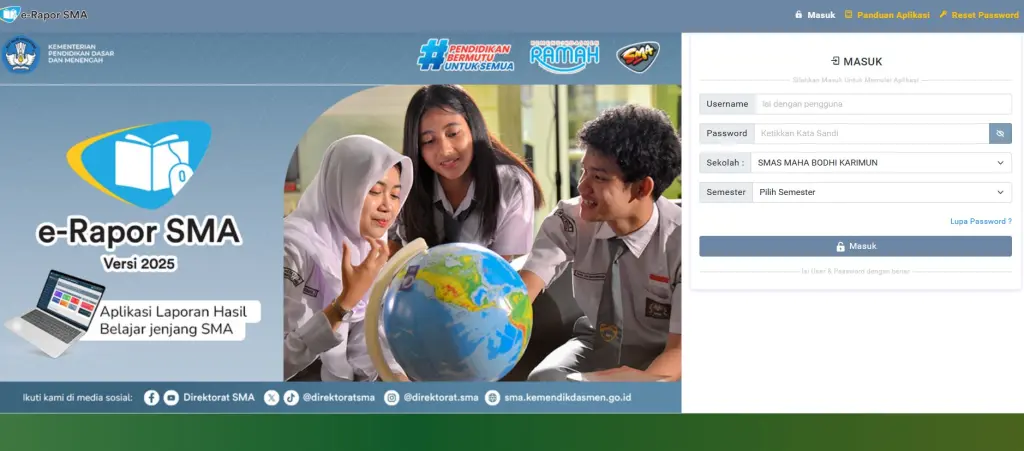Click the RAMAH logo in banner
The width and height of the screenshot is (1024, 451).
click(x=564, y=56)
